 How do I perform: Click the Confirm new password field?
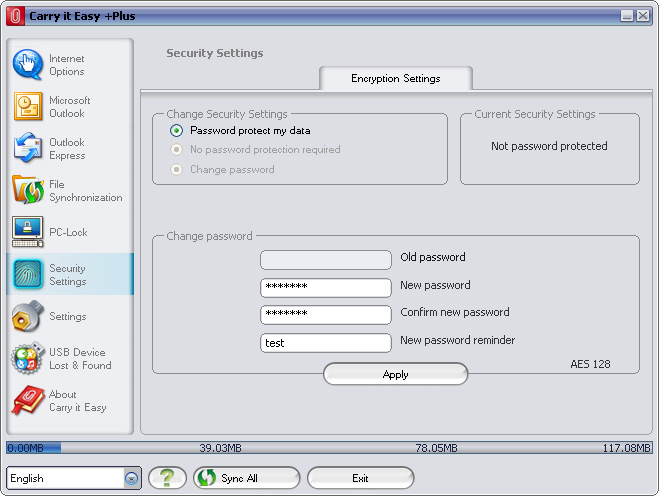[x=326, y=315]
